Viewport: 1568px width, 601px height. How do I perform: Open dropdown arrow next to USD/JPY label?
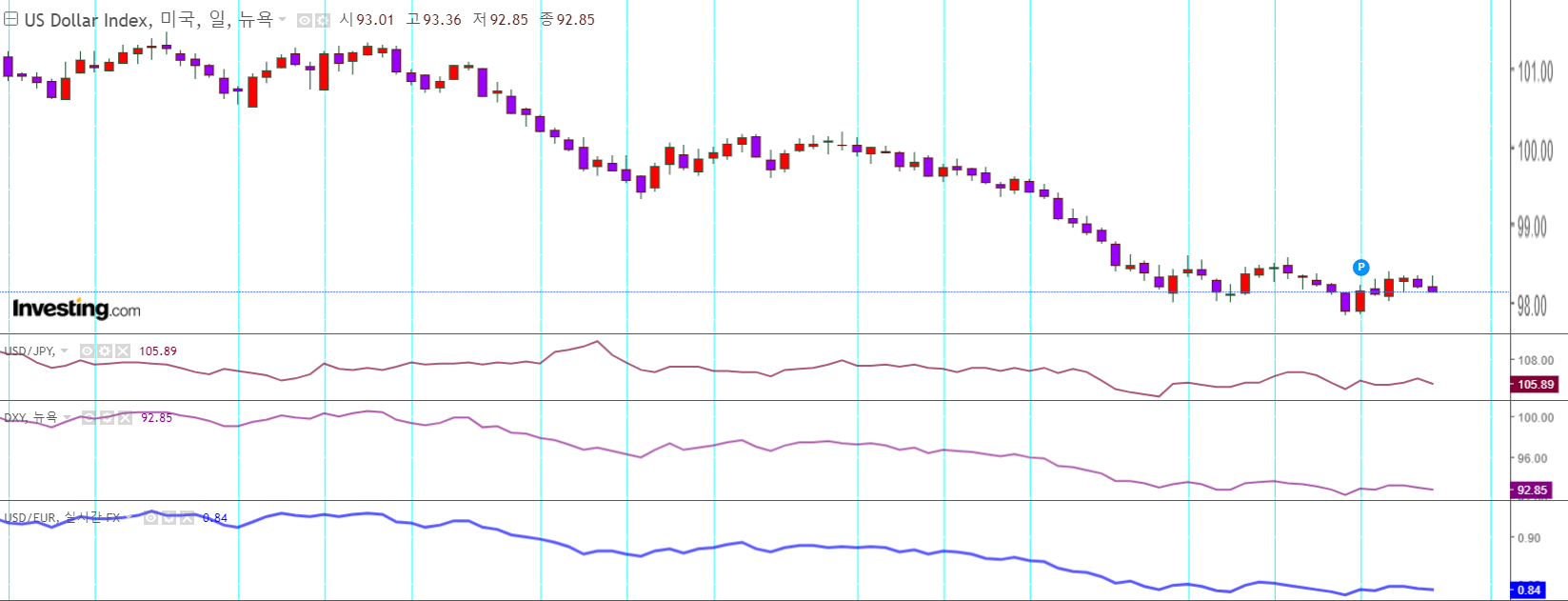(x=65, y=351)
